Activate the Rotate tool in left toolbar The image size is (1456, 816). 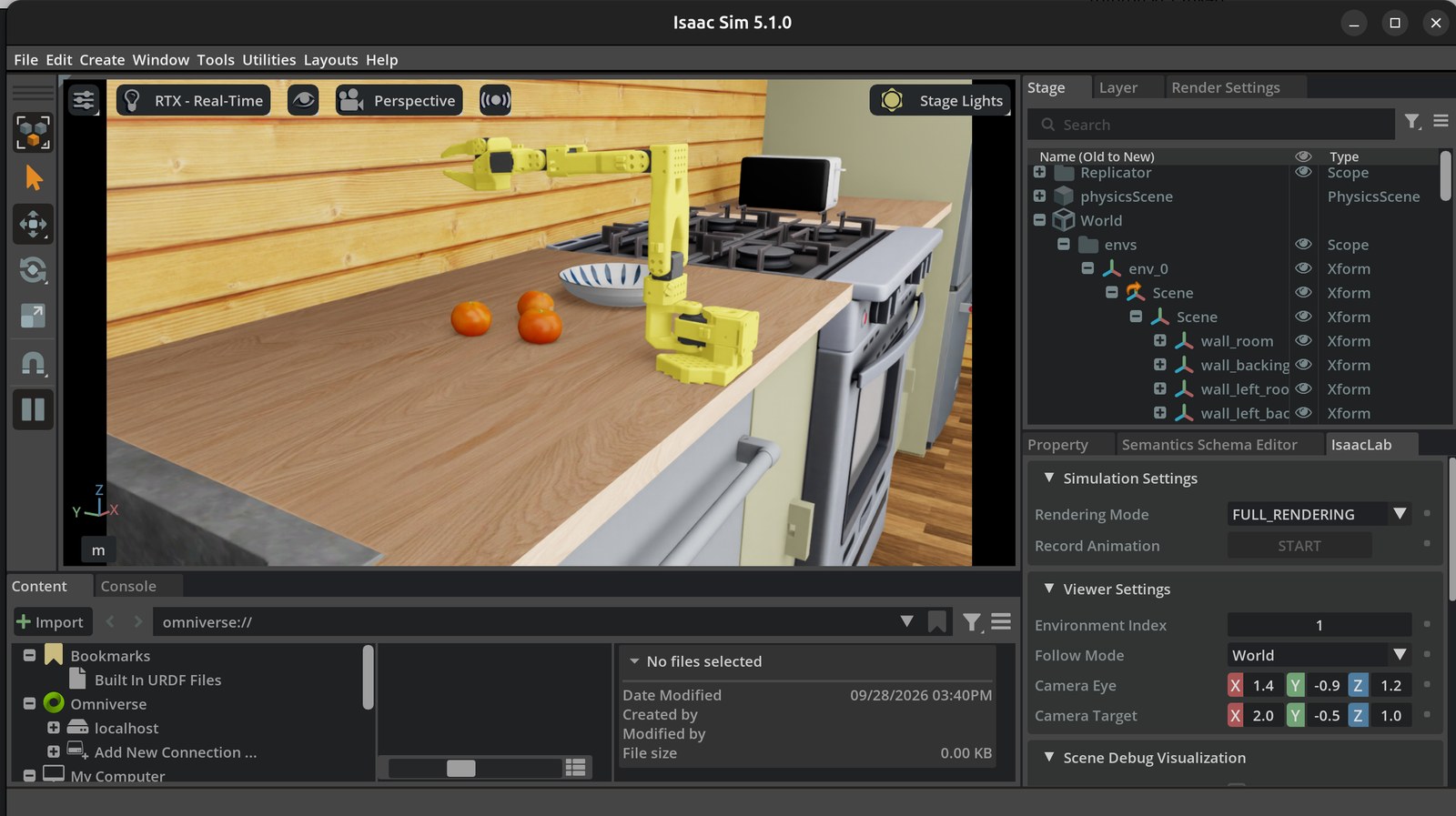point(33,270)
